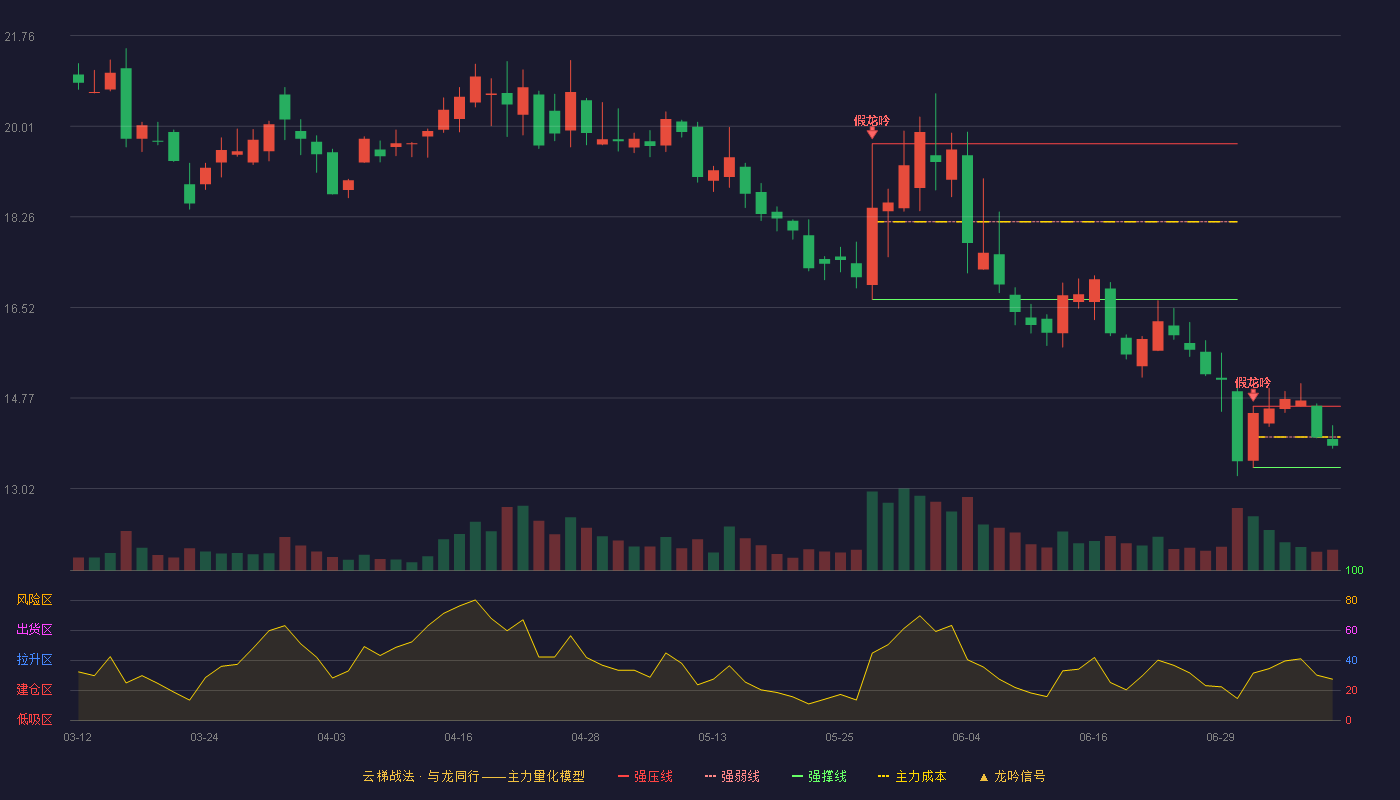Click the 06-29 date label
Screen dimensions: 1400x800
[x=1220, y=737]
